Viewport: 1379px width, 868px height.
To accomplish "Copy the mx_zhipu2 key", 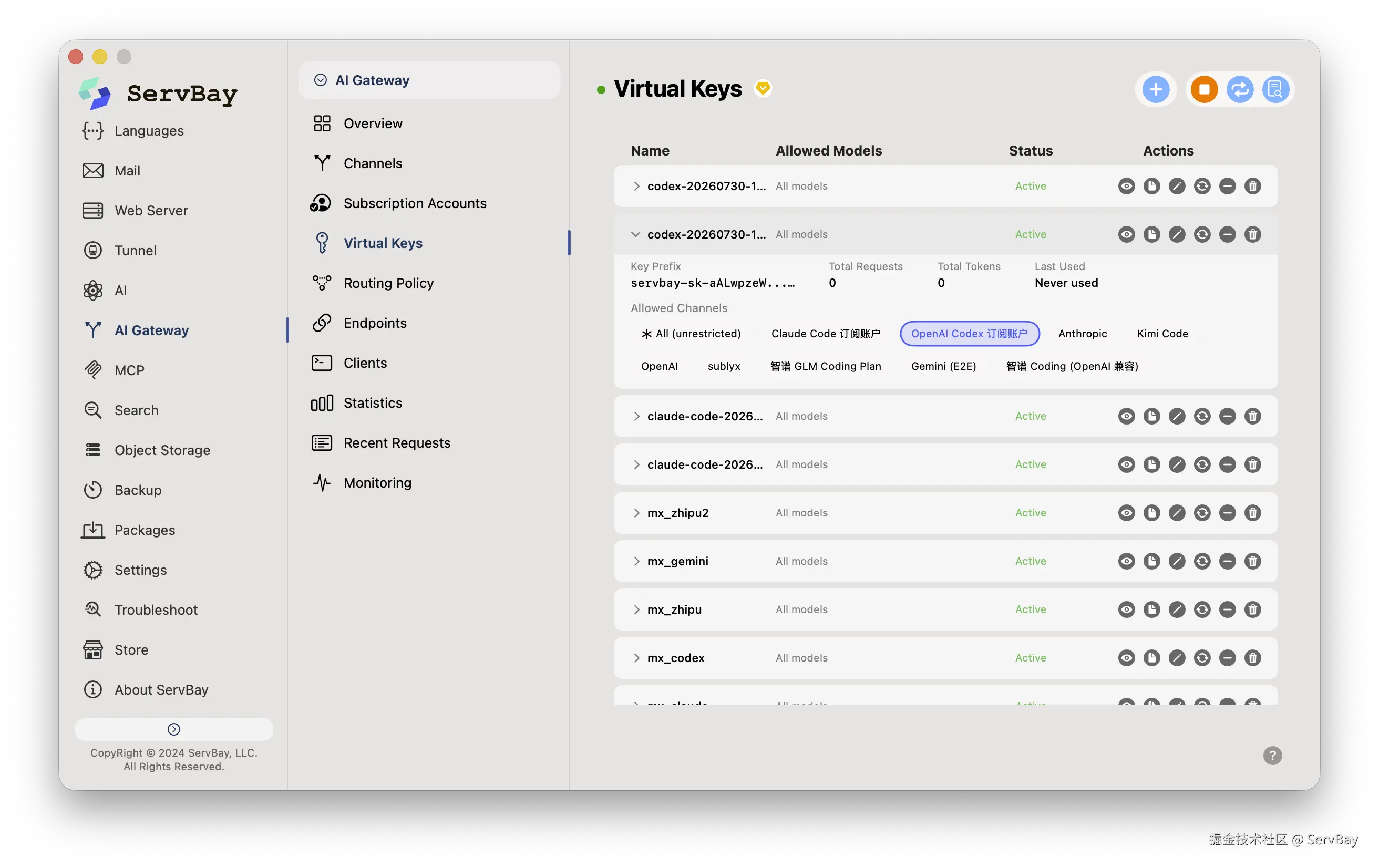I will (1151, 513).
